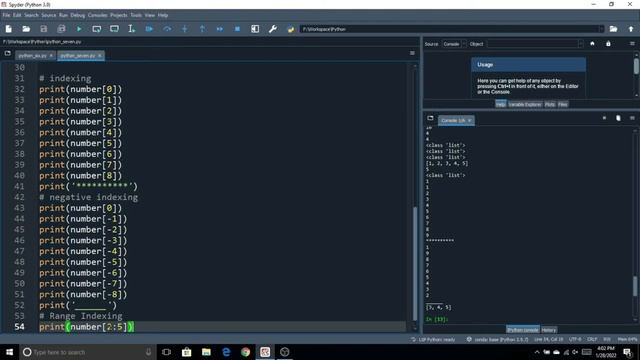Maximize the current pane
Image resolution: width=640 pixels, height=360 pixels.
255,29
